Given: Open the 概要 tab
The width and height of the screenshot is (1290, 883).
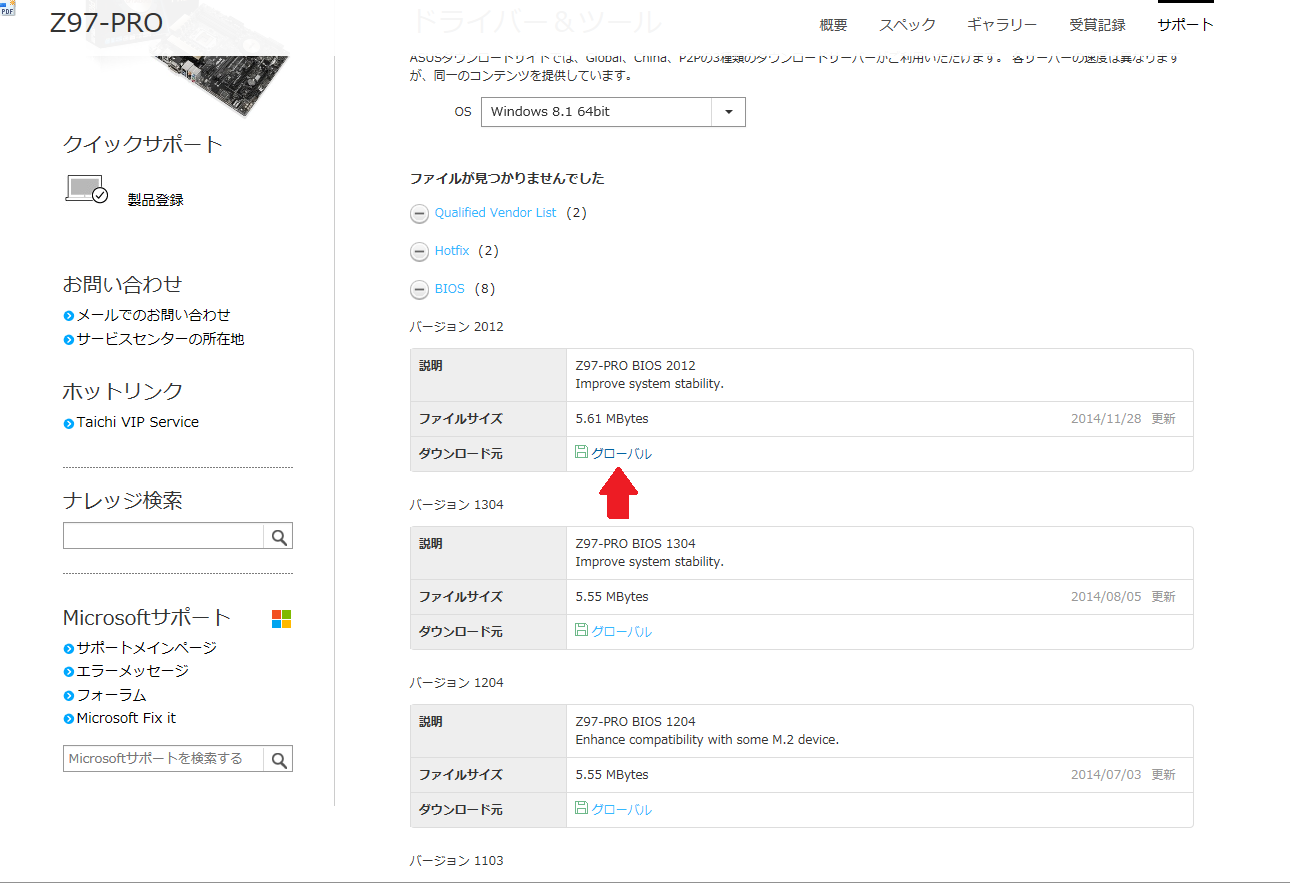Looking at the screenshot, I should pos(833,25).
